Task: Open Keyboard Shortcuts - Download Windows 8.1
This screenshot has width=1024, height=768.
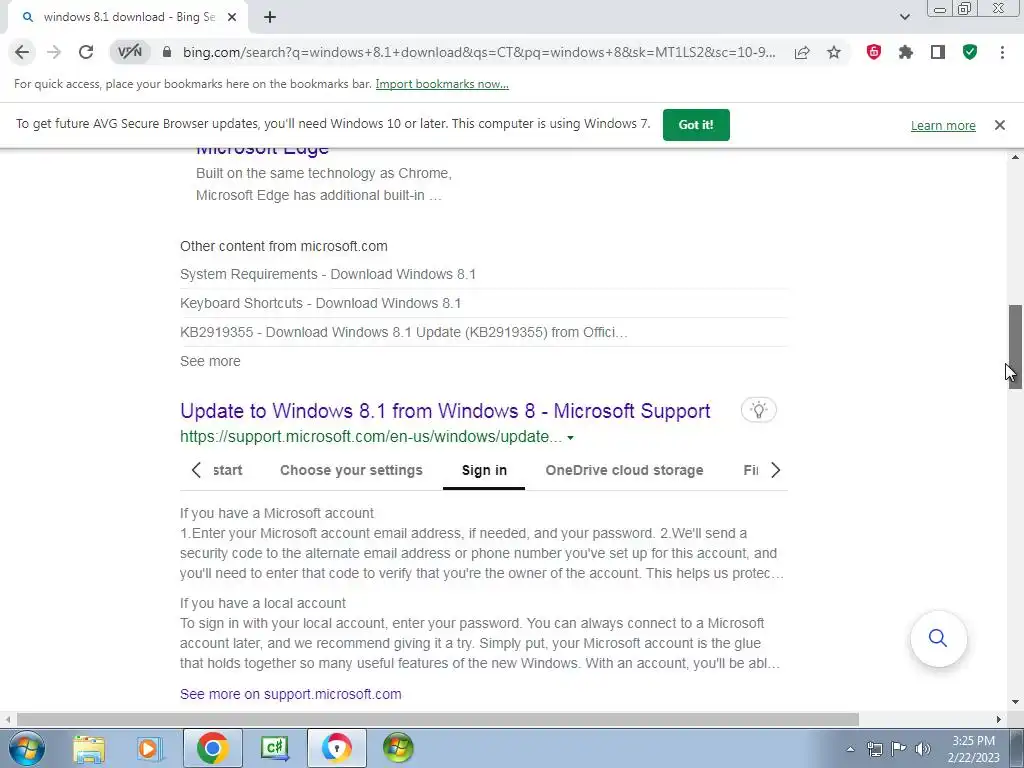Action: point(321,303)
